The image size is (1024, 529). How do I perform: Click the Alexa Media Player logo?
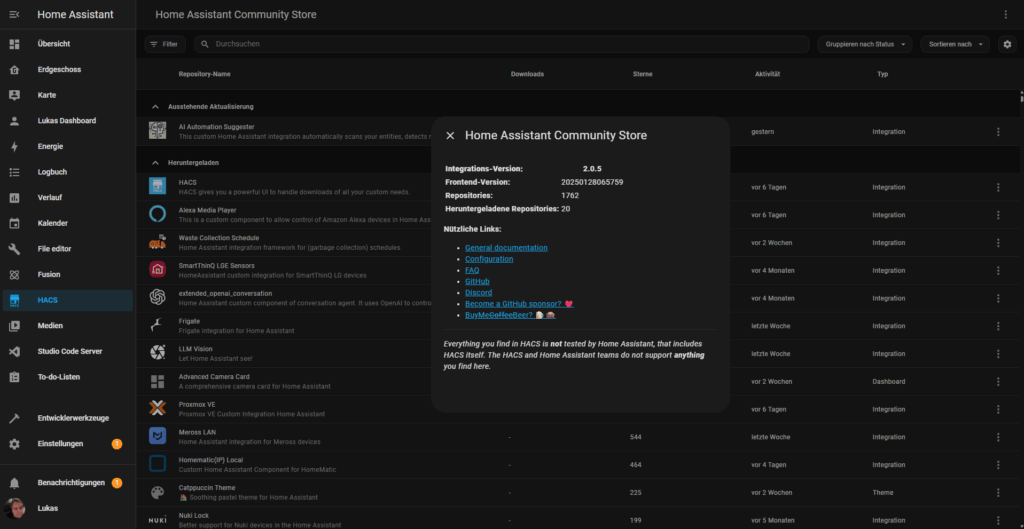click(157, 214)
